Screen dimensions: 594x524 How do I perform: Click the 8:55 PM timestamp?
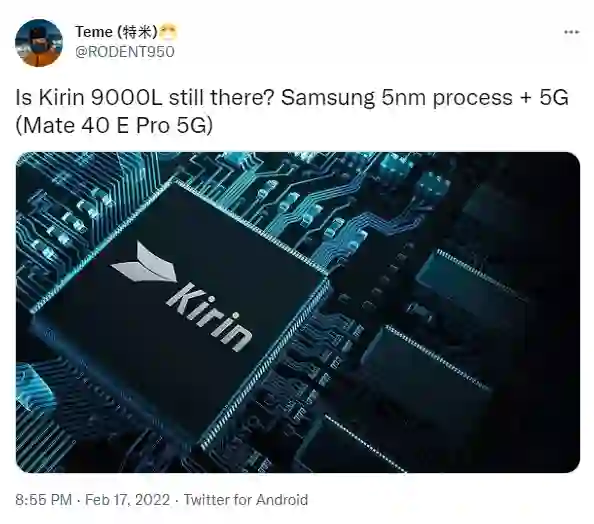[44, 500]
